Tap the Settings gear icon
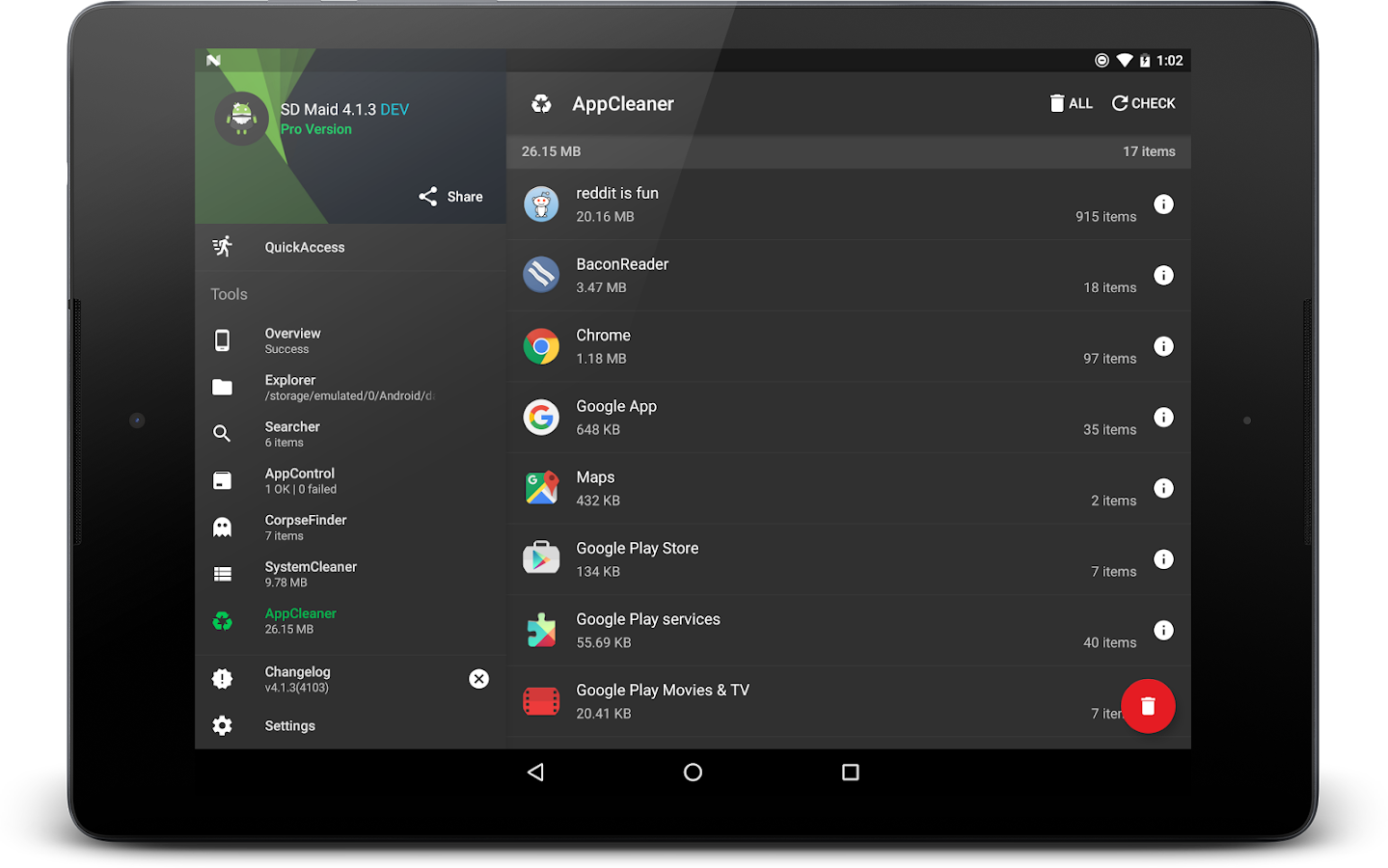The image size is (1388, 868). 222,725
